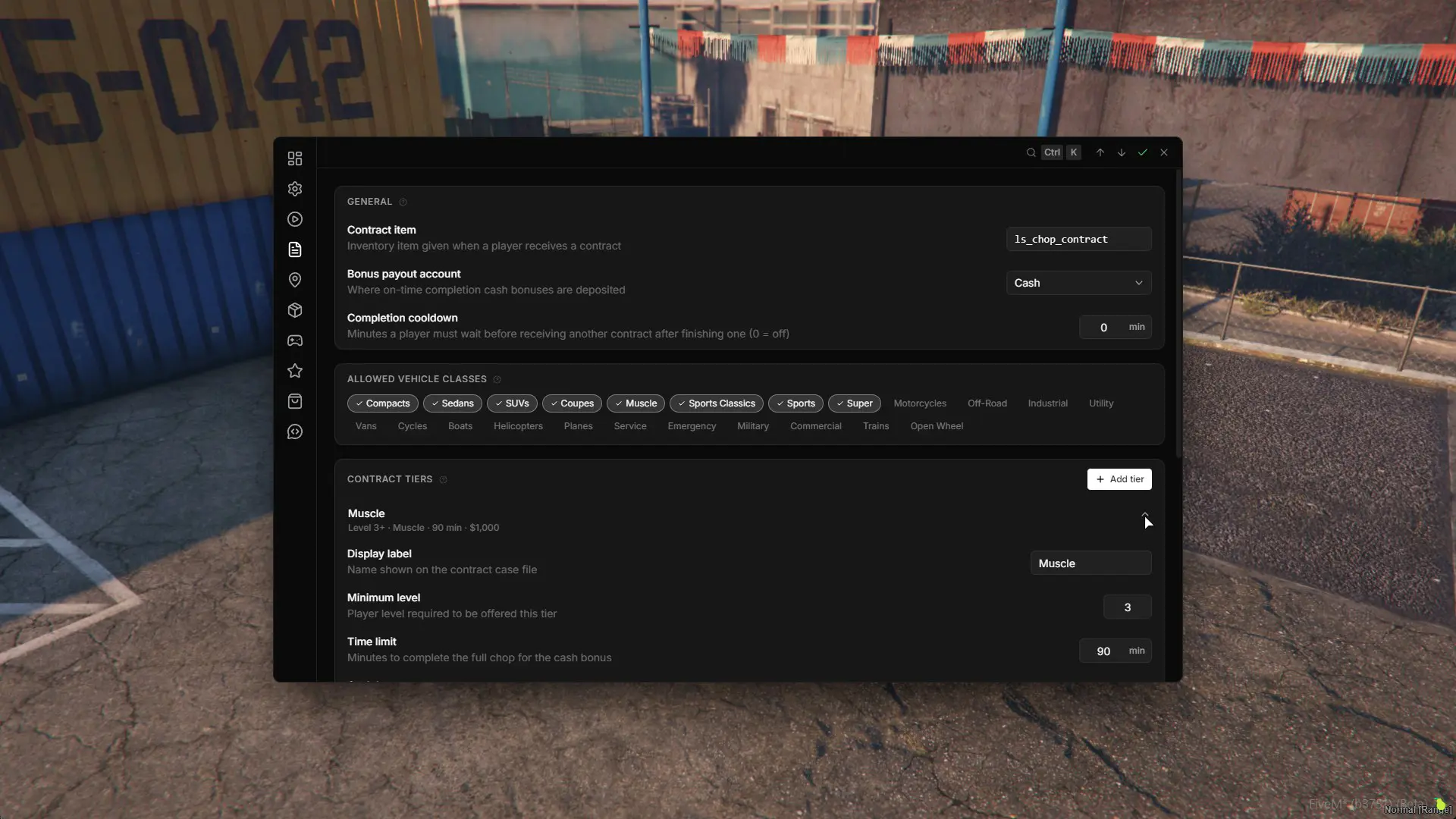1456x819 pixels.
Task: Disable the Sedans vehicle class
Action: [452, 403]
